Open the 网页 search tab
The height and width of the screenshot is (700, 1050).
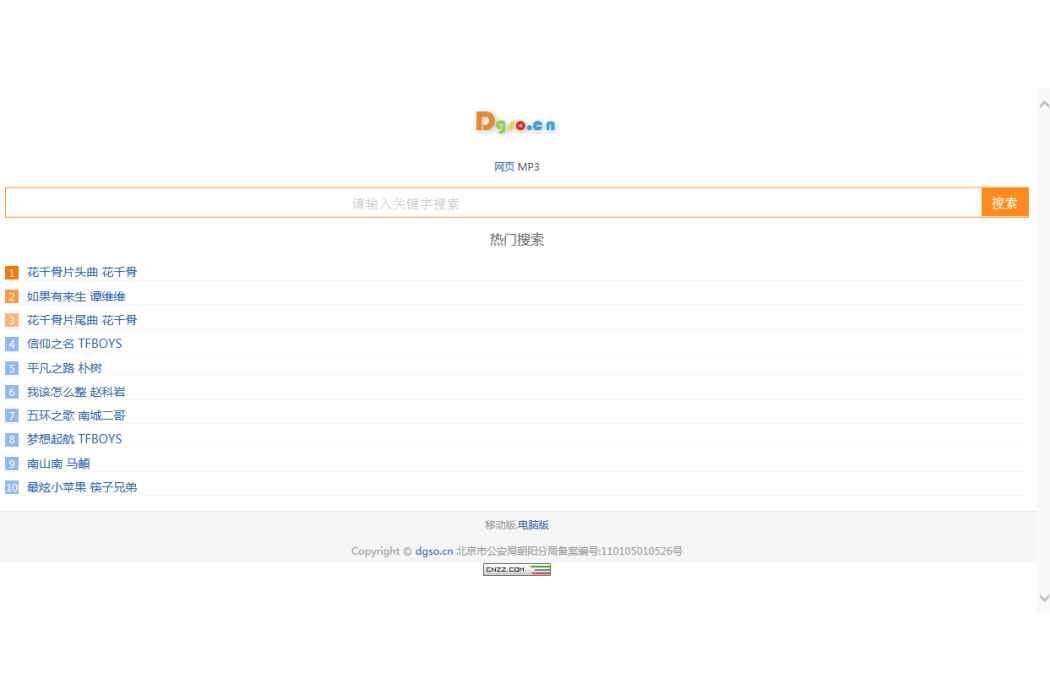pos(504,167)
